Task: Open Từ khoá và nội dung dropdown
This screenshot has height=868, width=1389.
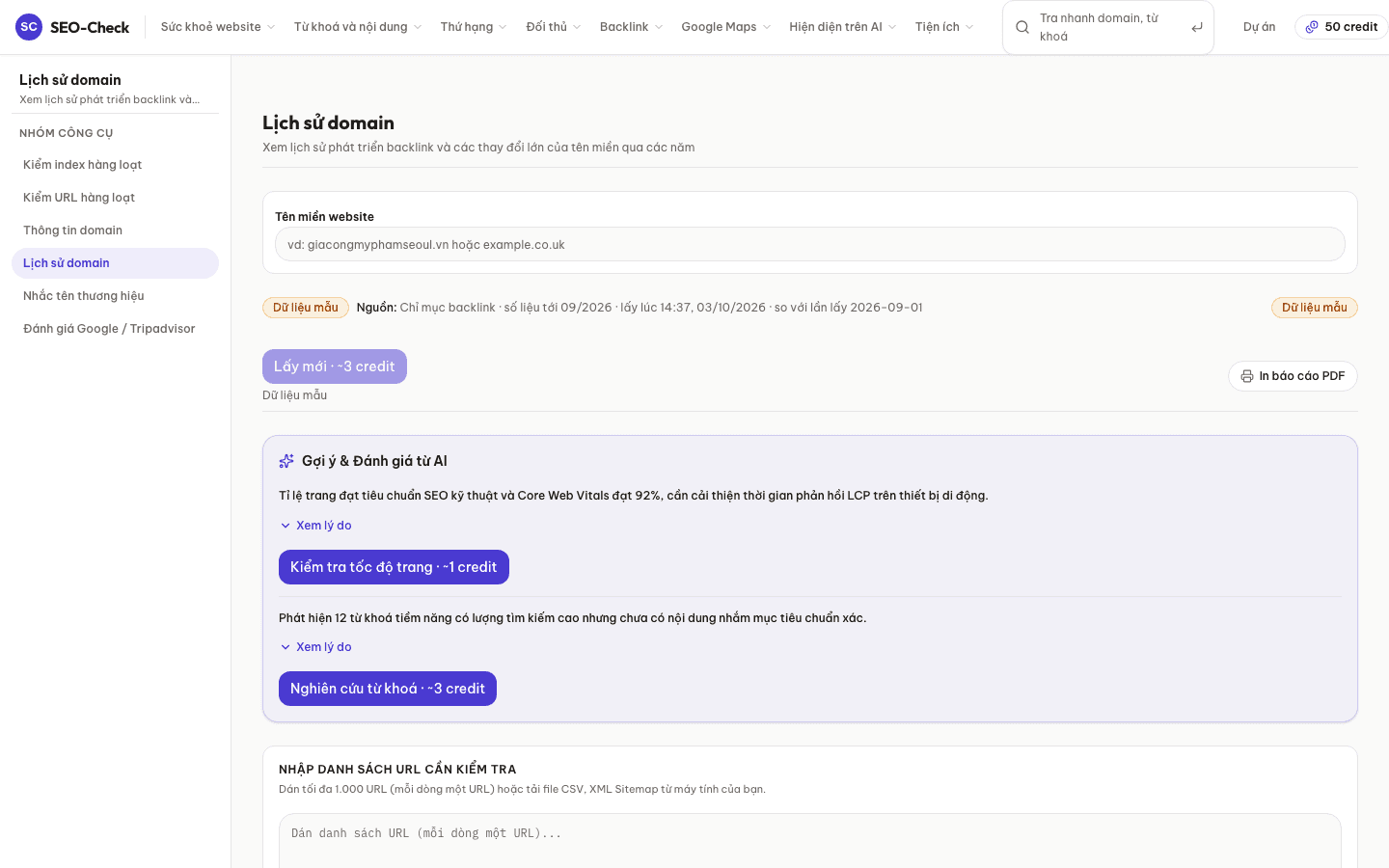Action: point(358,27)
